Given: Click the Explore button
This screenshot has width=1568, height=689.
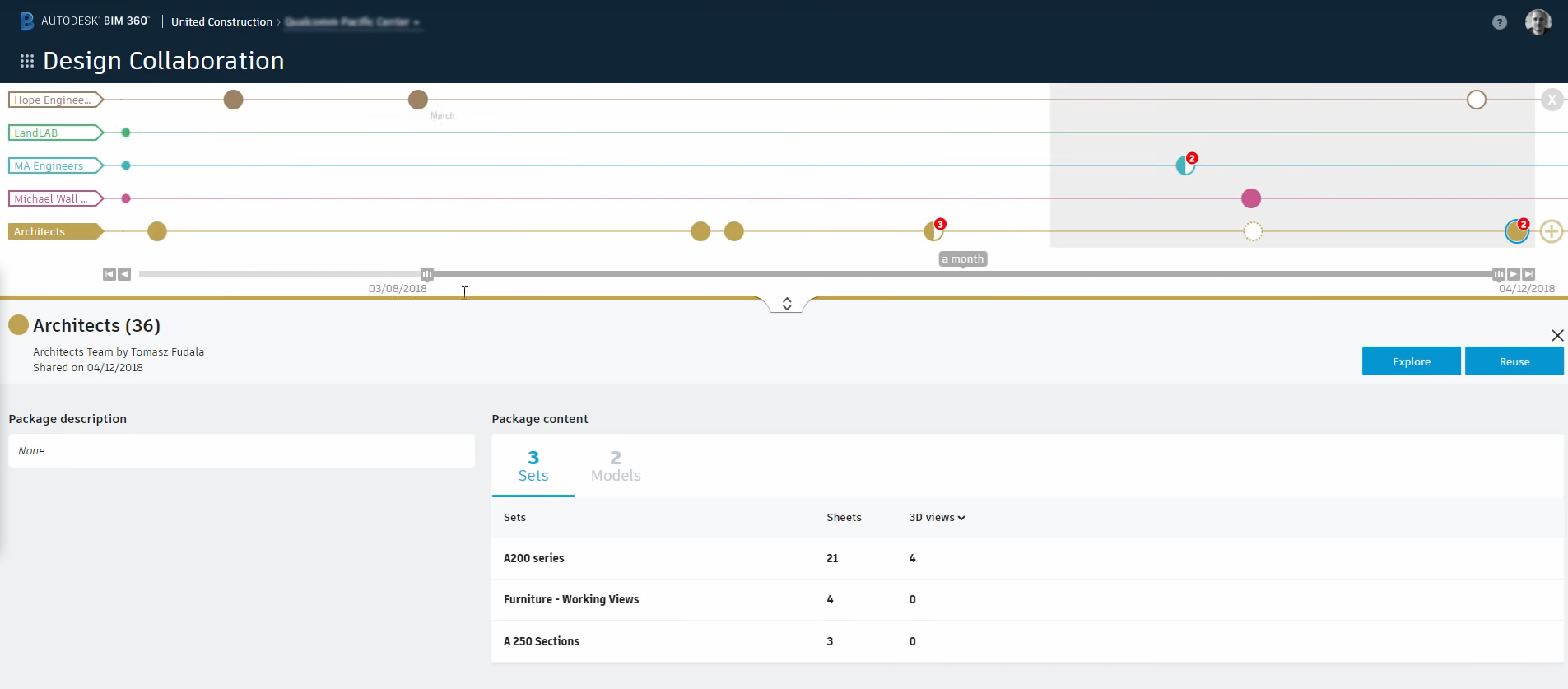Looking at the screenshot, I should click(1411, 361).
